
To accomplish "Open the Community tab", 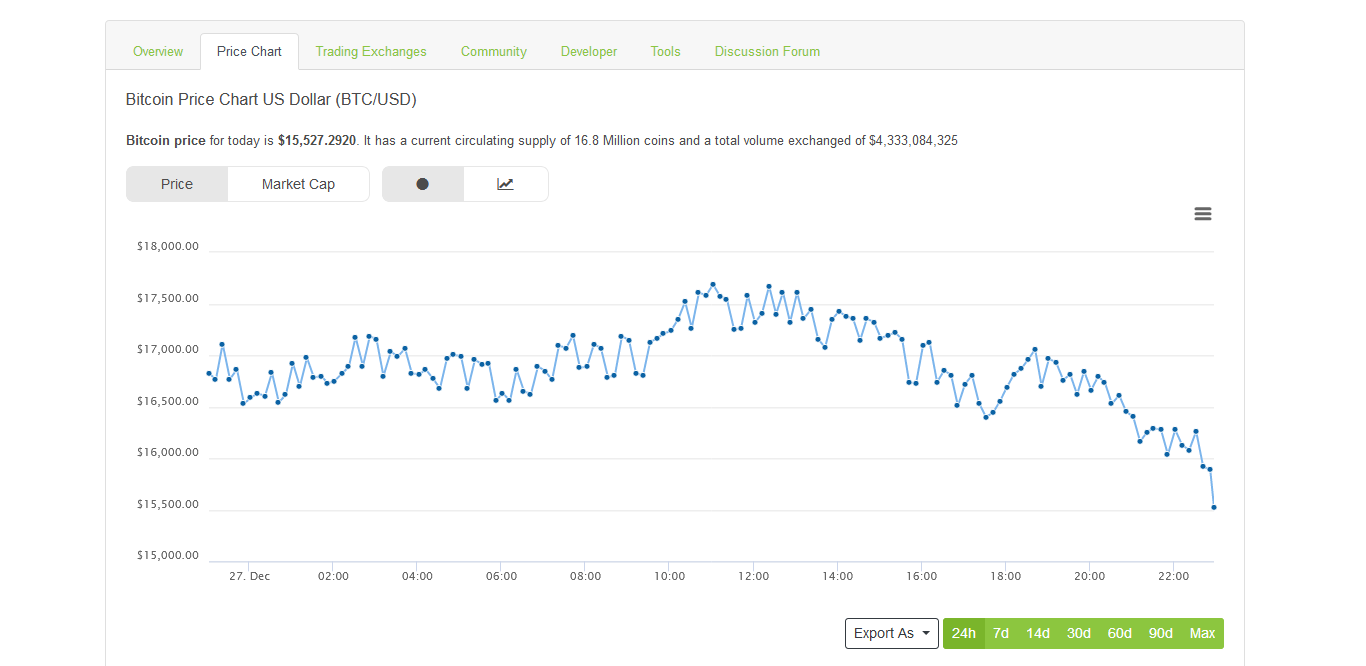I will coord(494,51).
